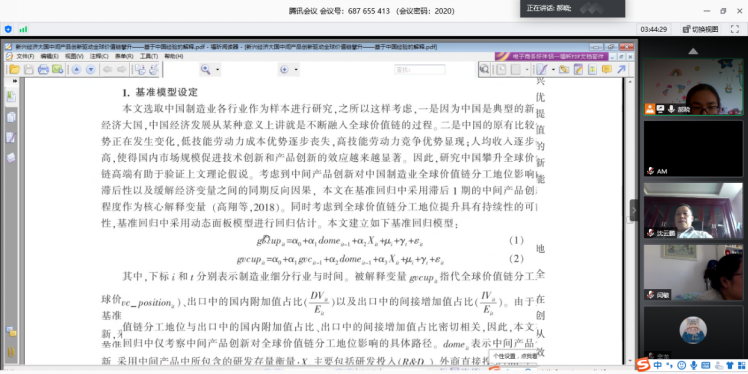
Task: Click the email envelope icon in toolbar
Action: coord(58,70)
